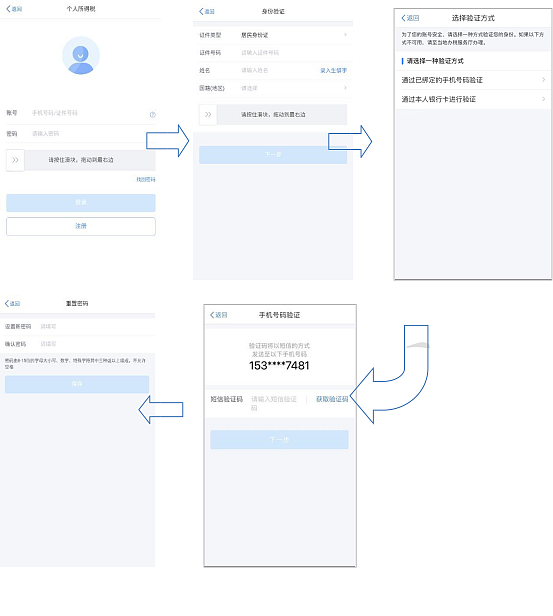Click slider handle arrows on login screen
The image size is (553, 616).
tap(15, 160)
